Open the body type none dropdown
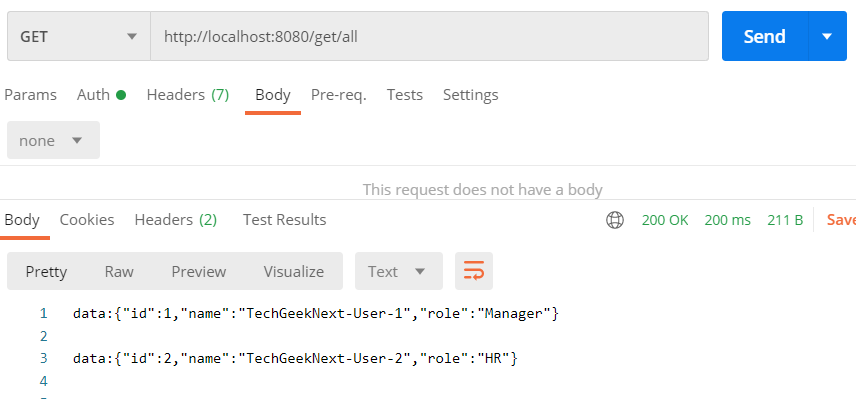Image resolution: width=856 pixels, height=399 pixels. click(x=54, y=140)
